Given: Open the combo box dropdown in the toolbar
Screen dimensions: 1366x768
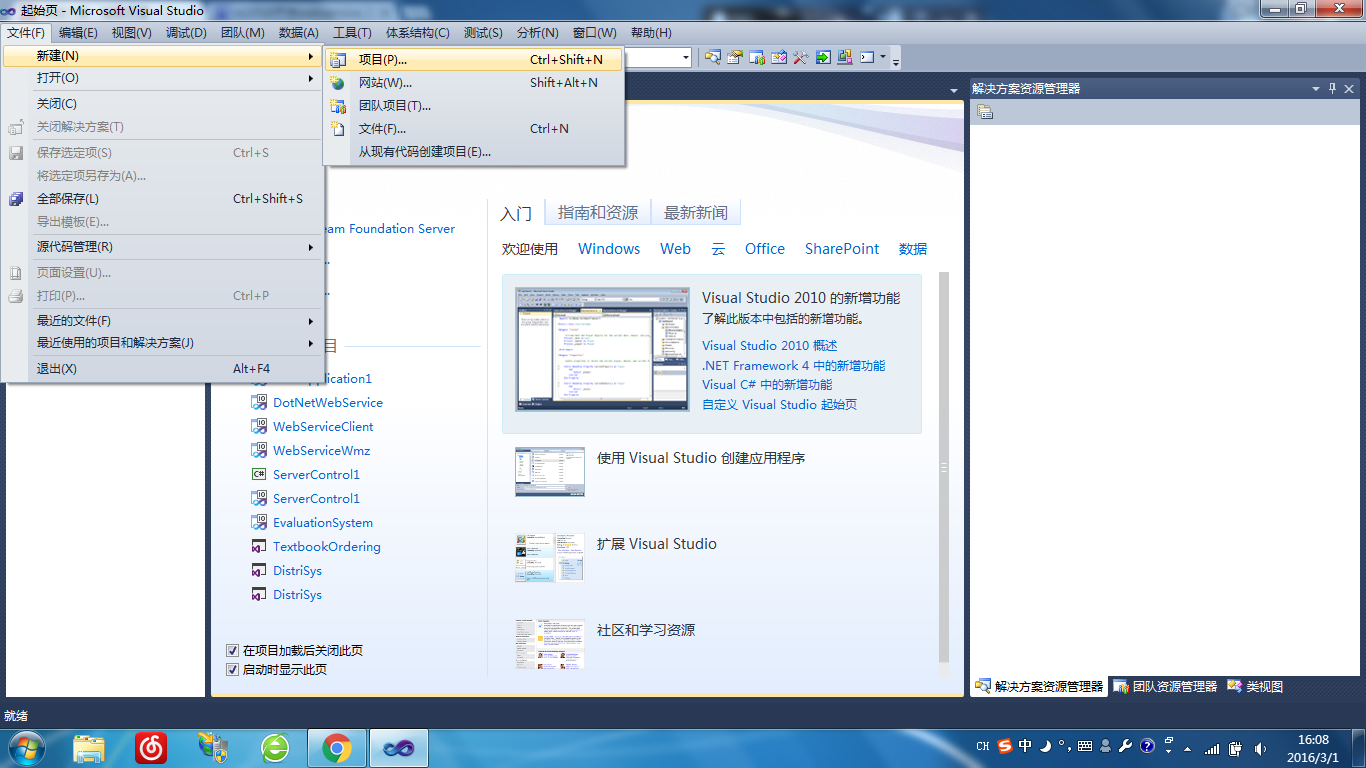Looking at the screenshot, I should click(686, 57).
